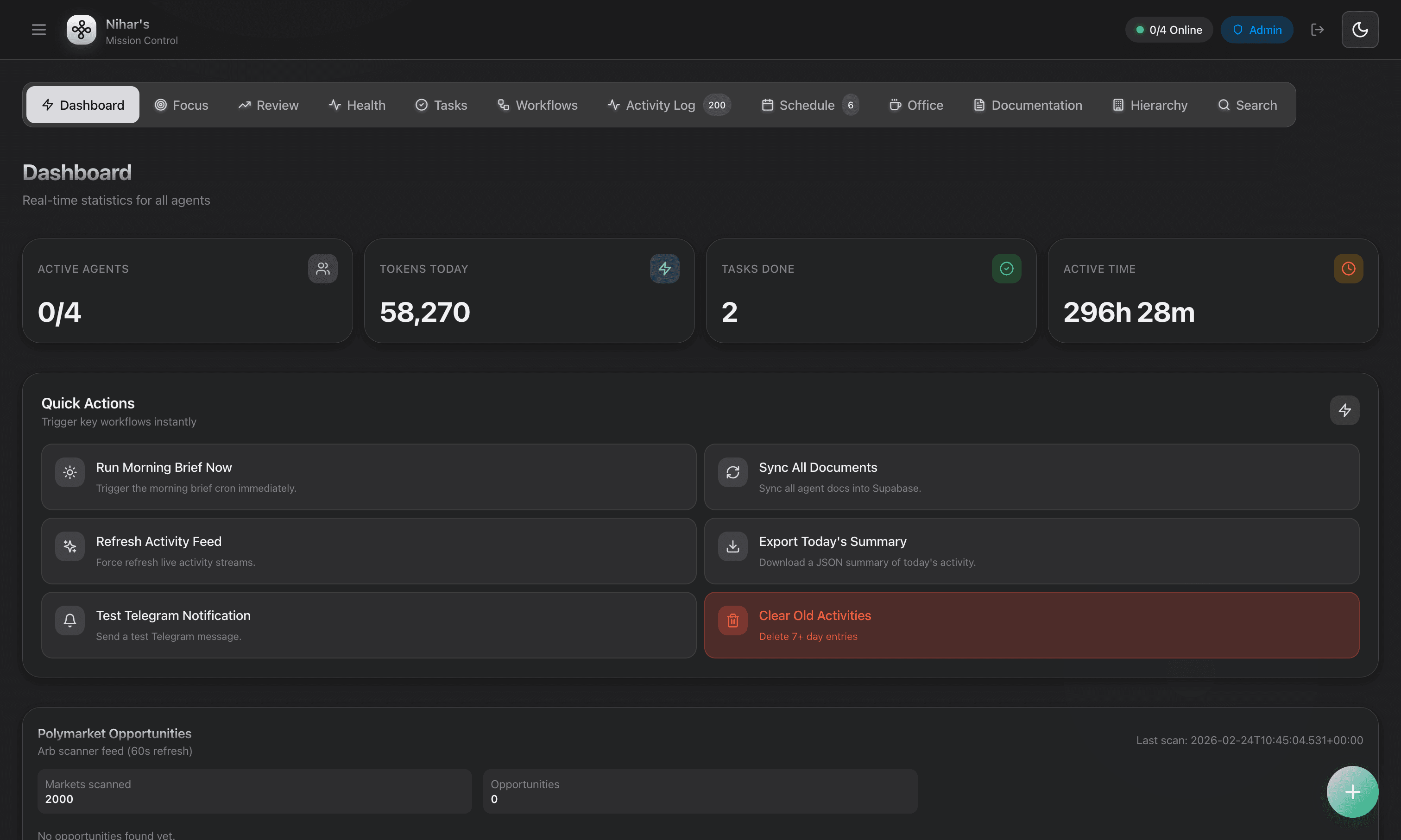
Task: Toggle the Admin badge in the header
Action: point(1256,30)
